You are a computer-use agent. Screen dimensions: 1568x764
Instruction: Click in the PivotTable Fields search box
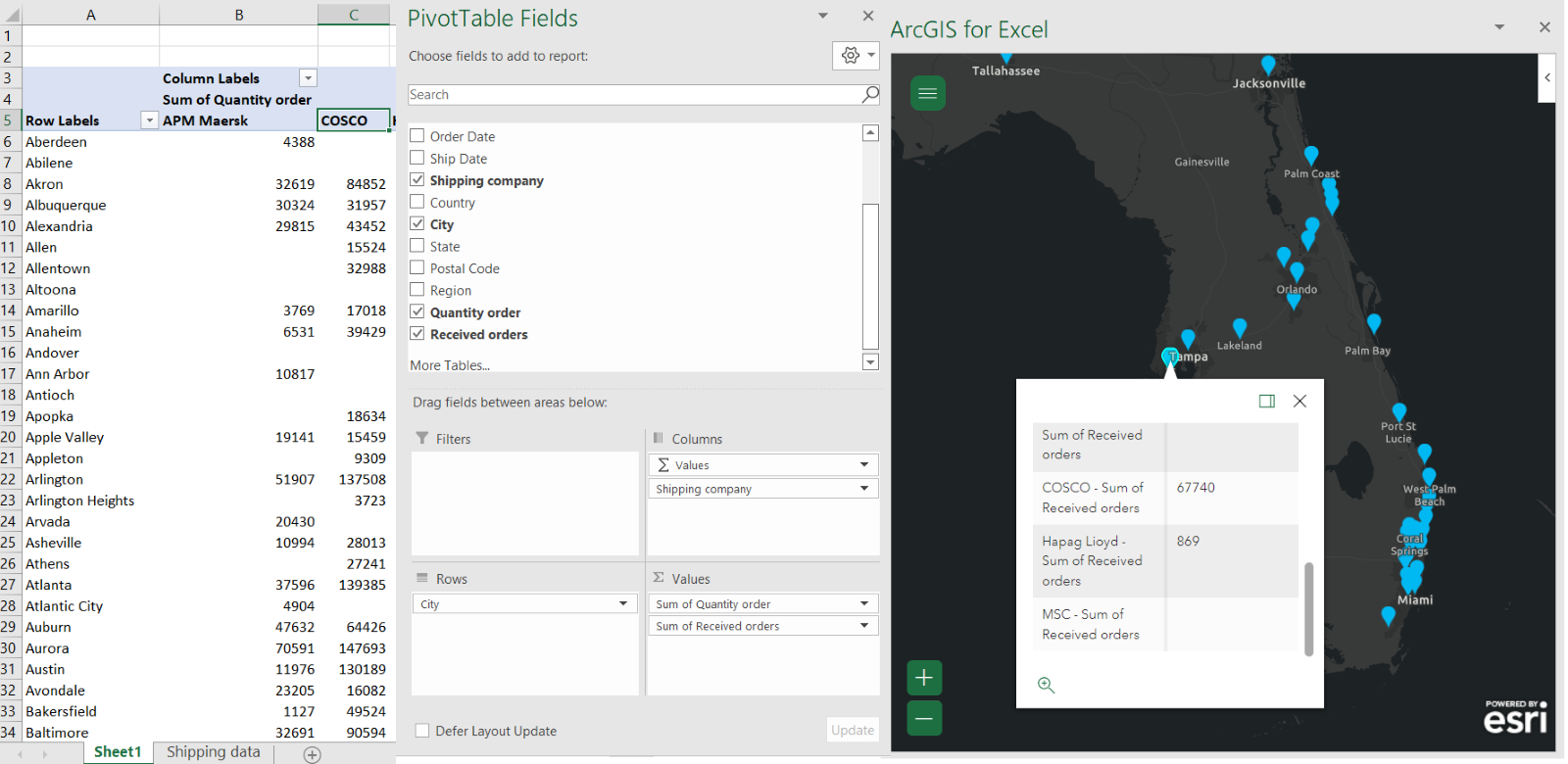pos(634,94)
